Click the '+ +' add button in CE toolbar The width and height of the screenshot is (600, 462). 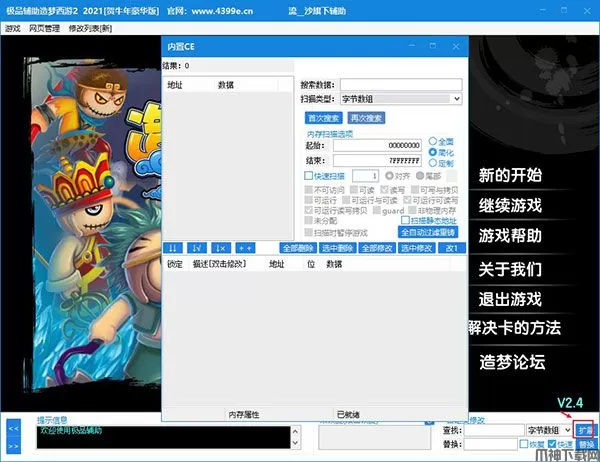pos(245,248)
